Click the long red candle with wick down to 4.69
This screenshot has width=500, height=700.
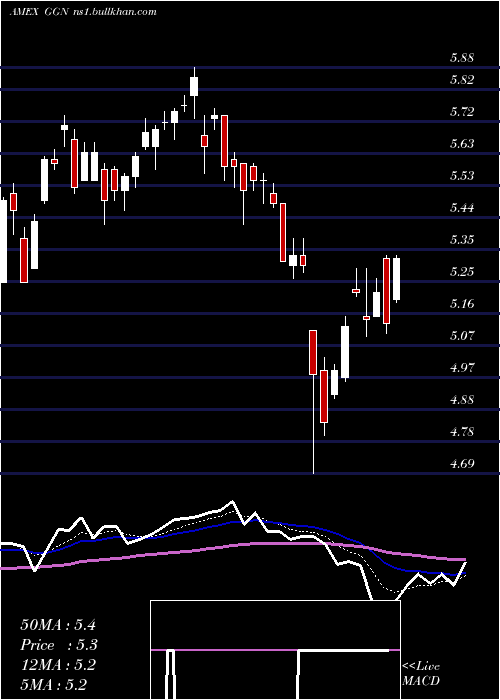[x=313, y=353]
